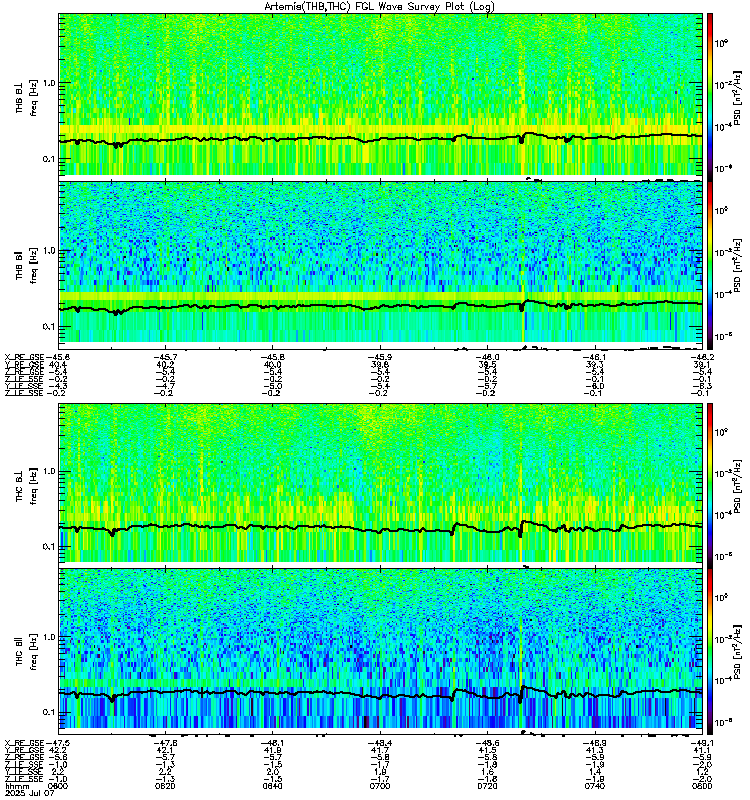Click the yellow horizontal band in the top spectrogram
750x800 pixels.
(380, 129)
